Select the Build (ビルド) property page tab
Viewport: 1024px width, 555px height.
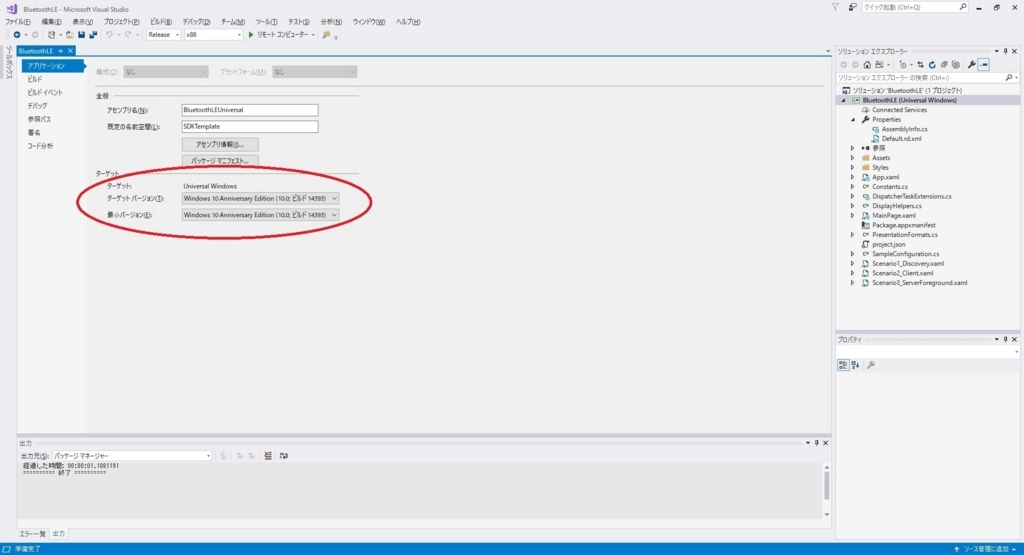tap(35, 79)
